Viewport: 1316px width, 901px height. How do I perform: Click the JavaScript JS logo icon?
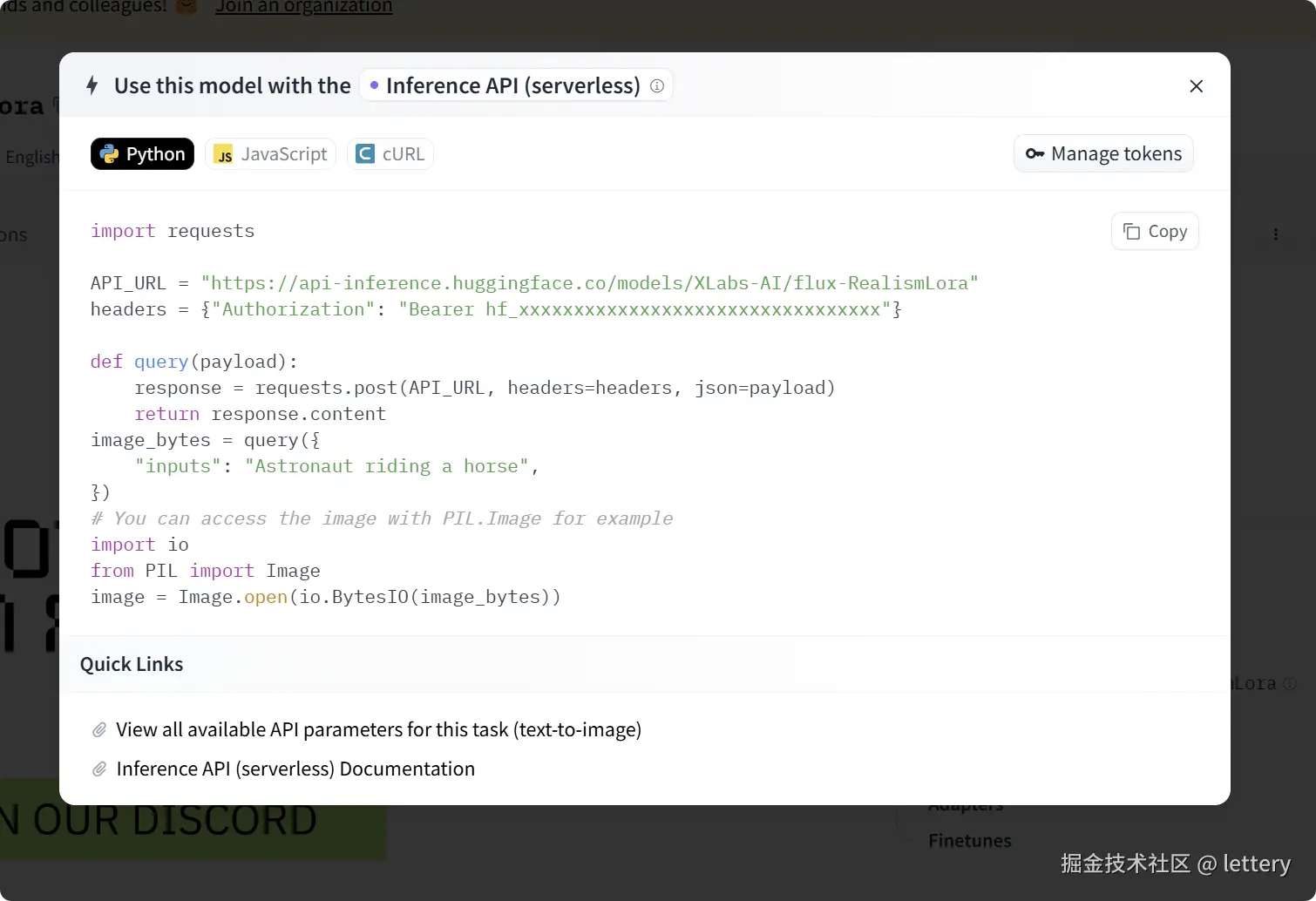(x=224, y=154)
